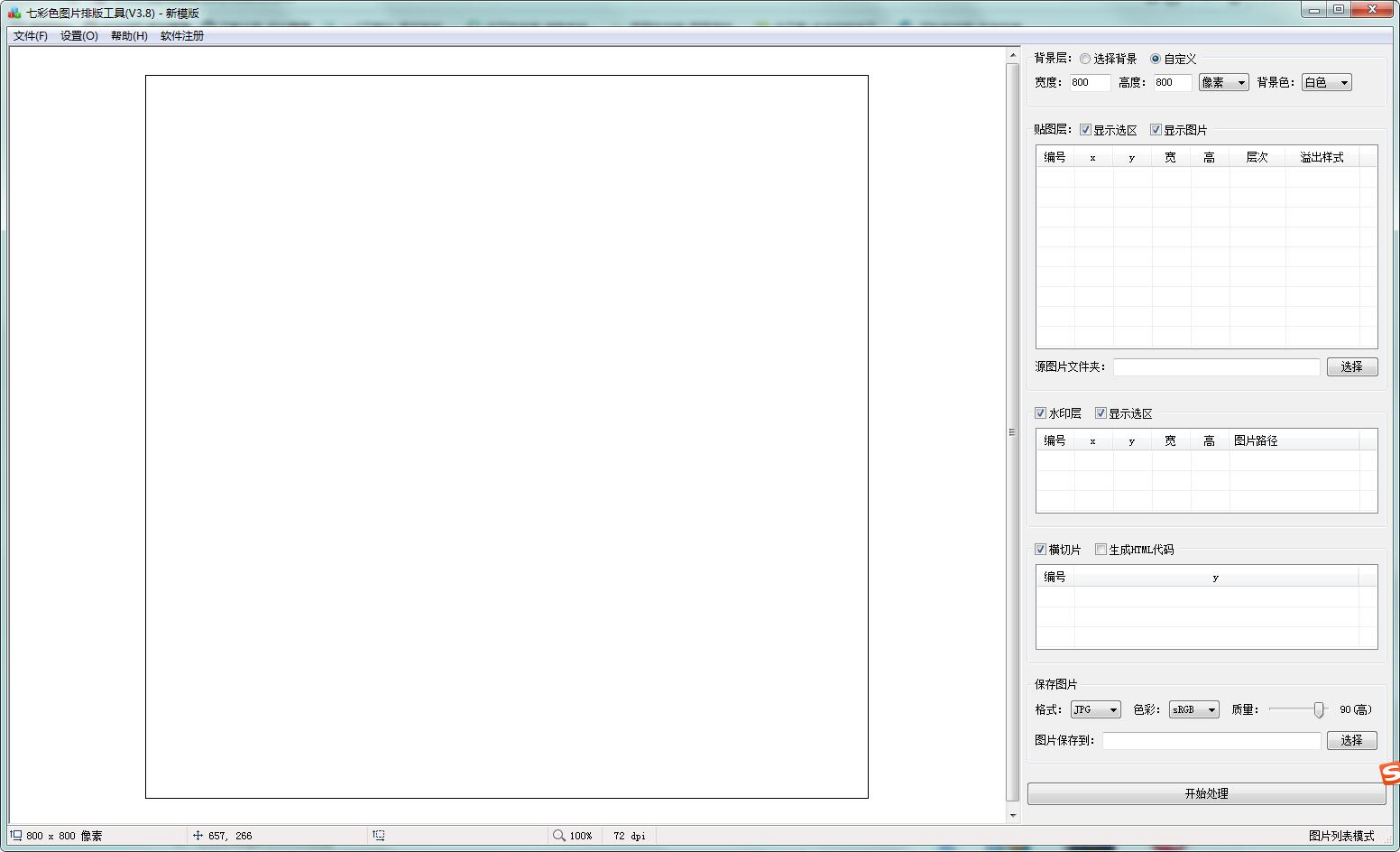The width and height of the screenshot is (1400, 852).
Task: Open the JPG format dropdown
Action: (1095, 709)
